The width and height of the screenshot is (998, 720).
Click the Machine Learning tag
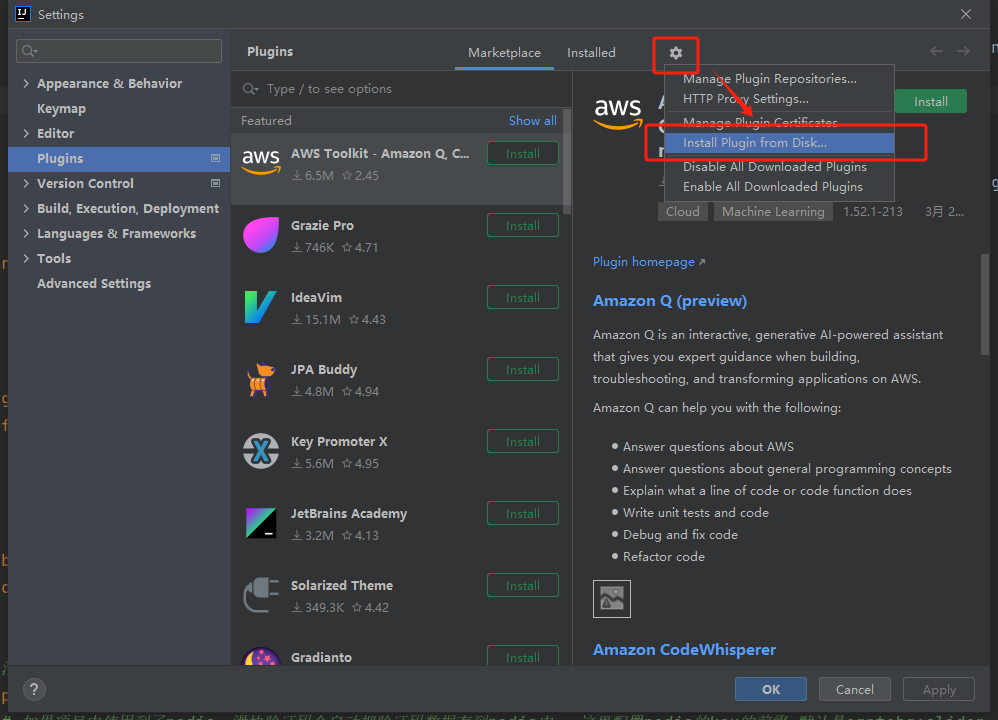tap(773, 211)
